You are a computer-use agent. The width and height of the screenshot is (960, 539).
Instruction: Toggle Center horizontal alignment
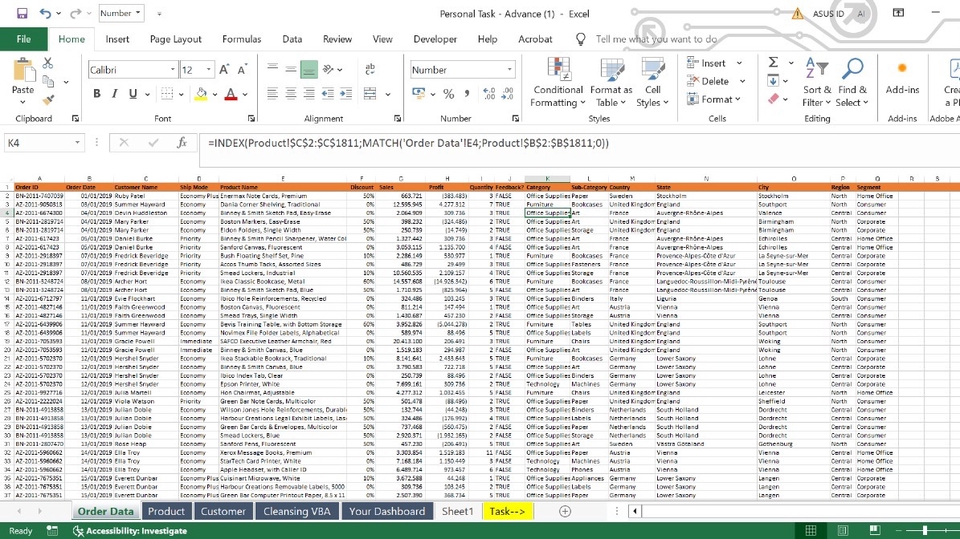[291, 94]
